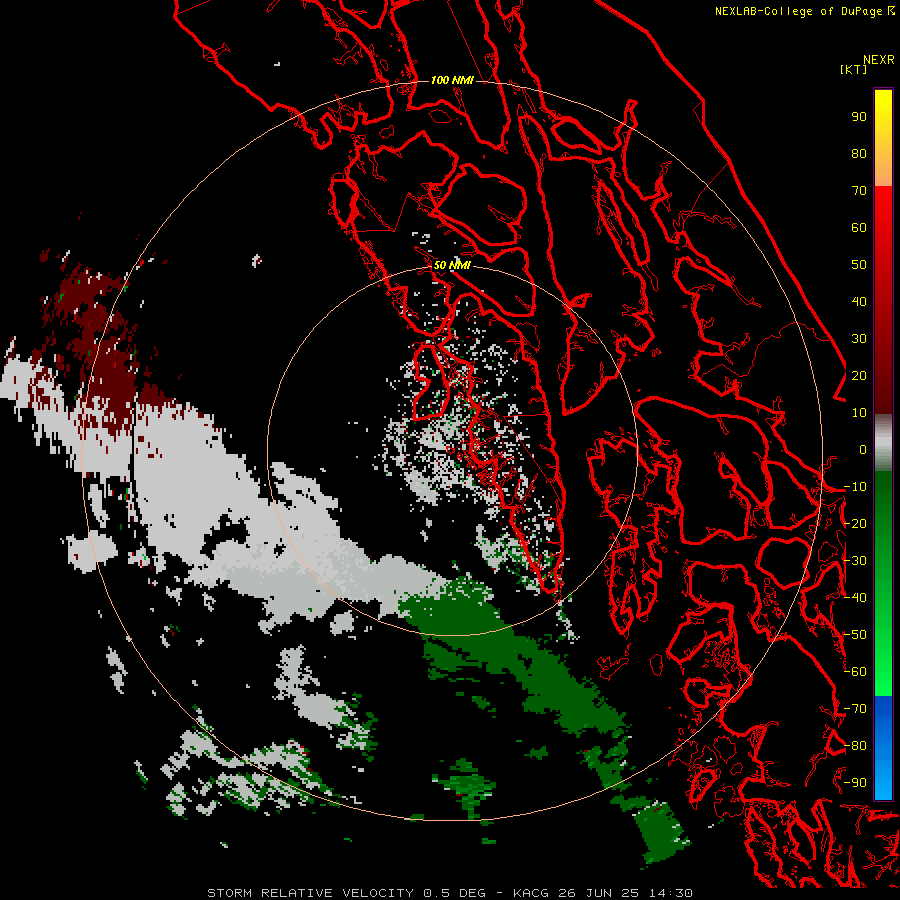Click the 0 value on the velocity scale
900x900 pixels.
click(863, 450)
